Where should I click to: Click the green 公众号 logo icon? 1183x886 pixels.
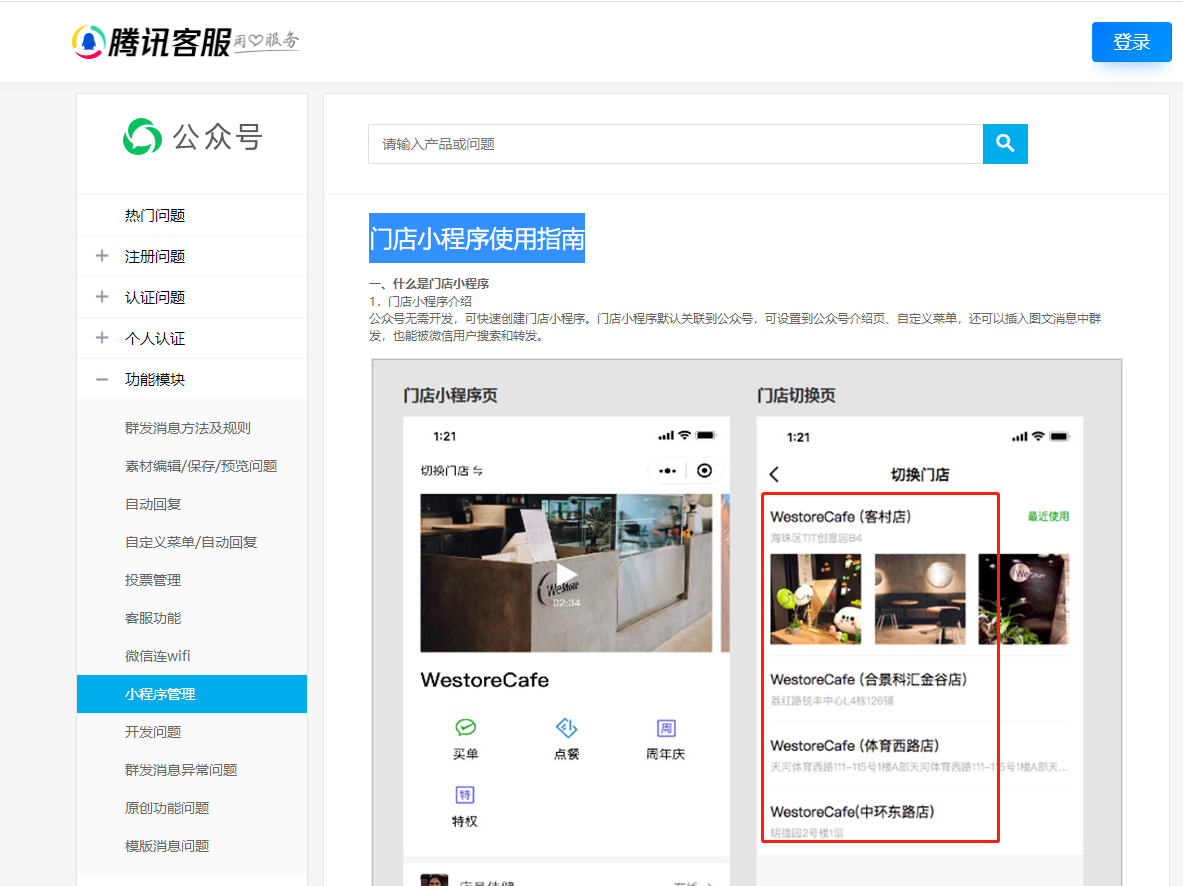point(142,137)
